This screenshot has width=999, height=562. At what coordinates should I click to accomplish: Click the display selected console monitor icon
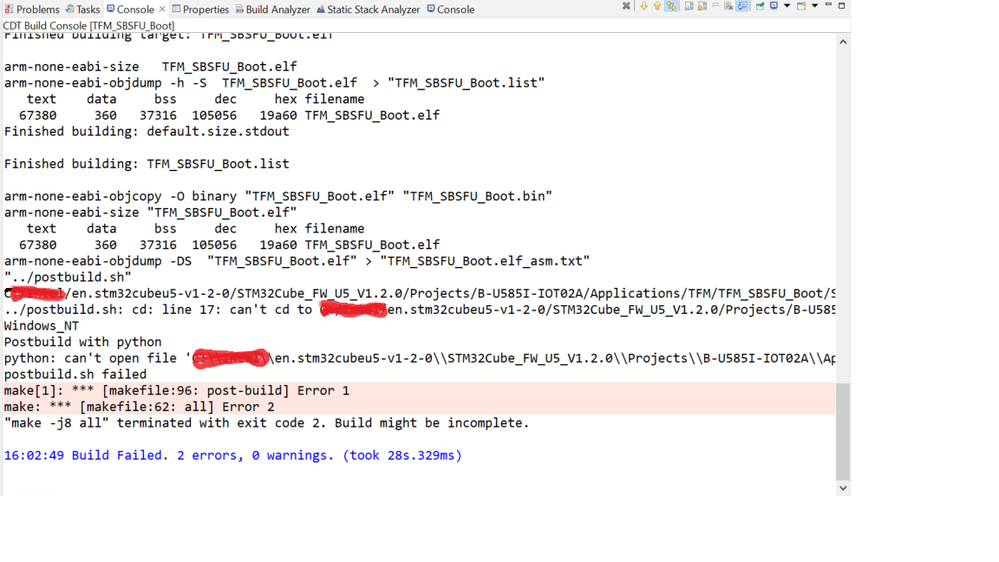tap(773, 6)
